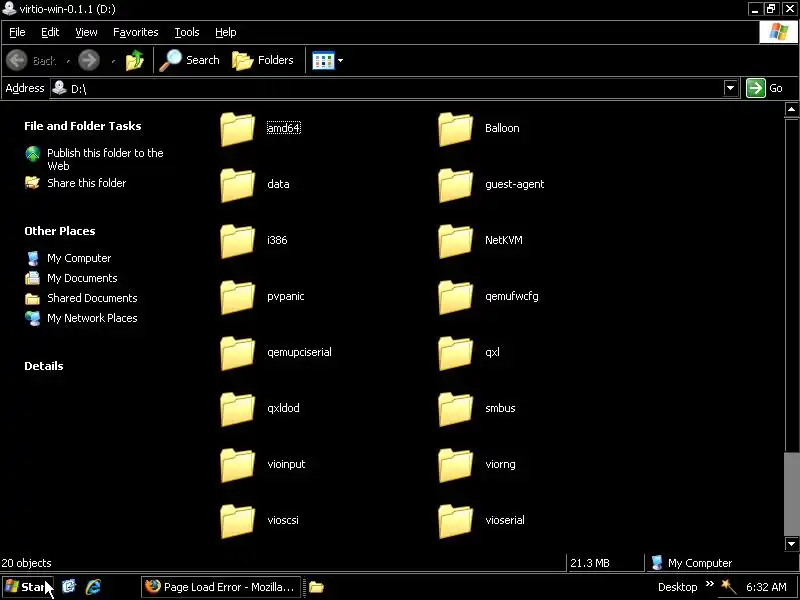This screenshot has width=800, height=600.
Task: Click the Views icon in toolbar
Action: click(x=323, y=60)
